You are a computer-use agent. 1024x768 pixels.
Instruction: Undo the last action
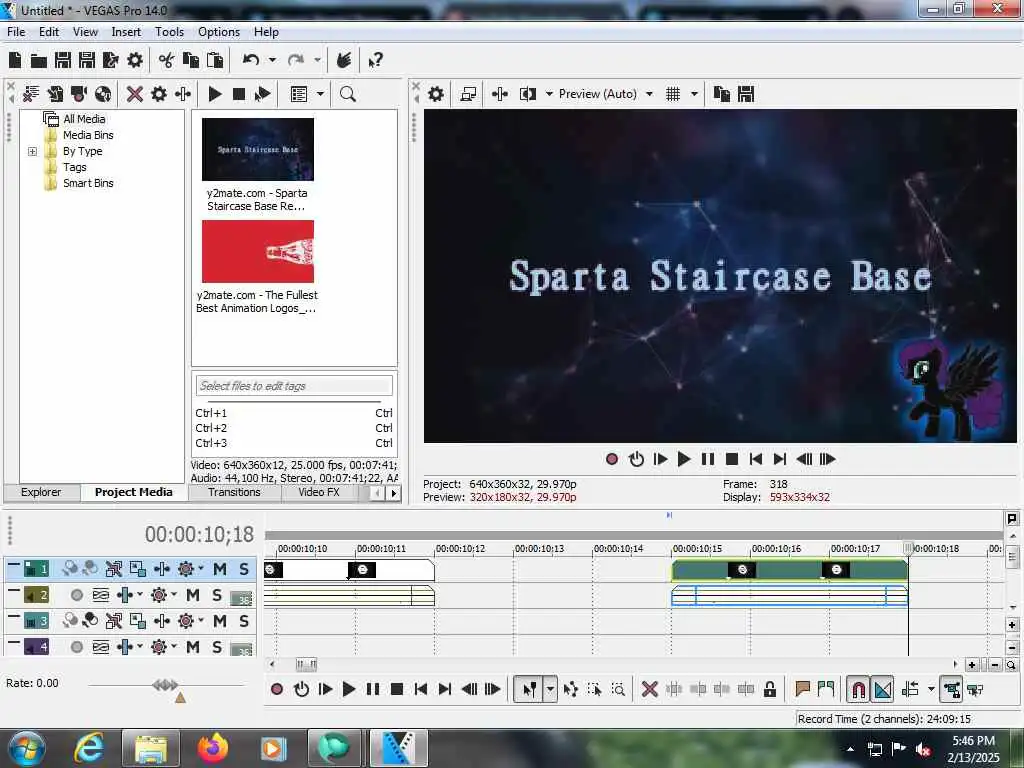pos(251,60)
